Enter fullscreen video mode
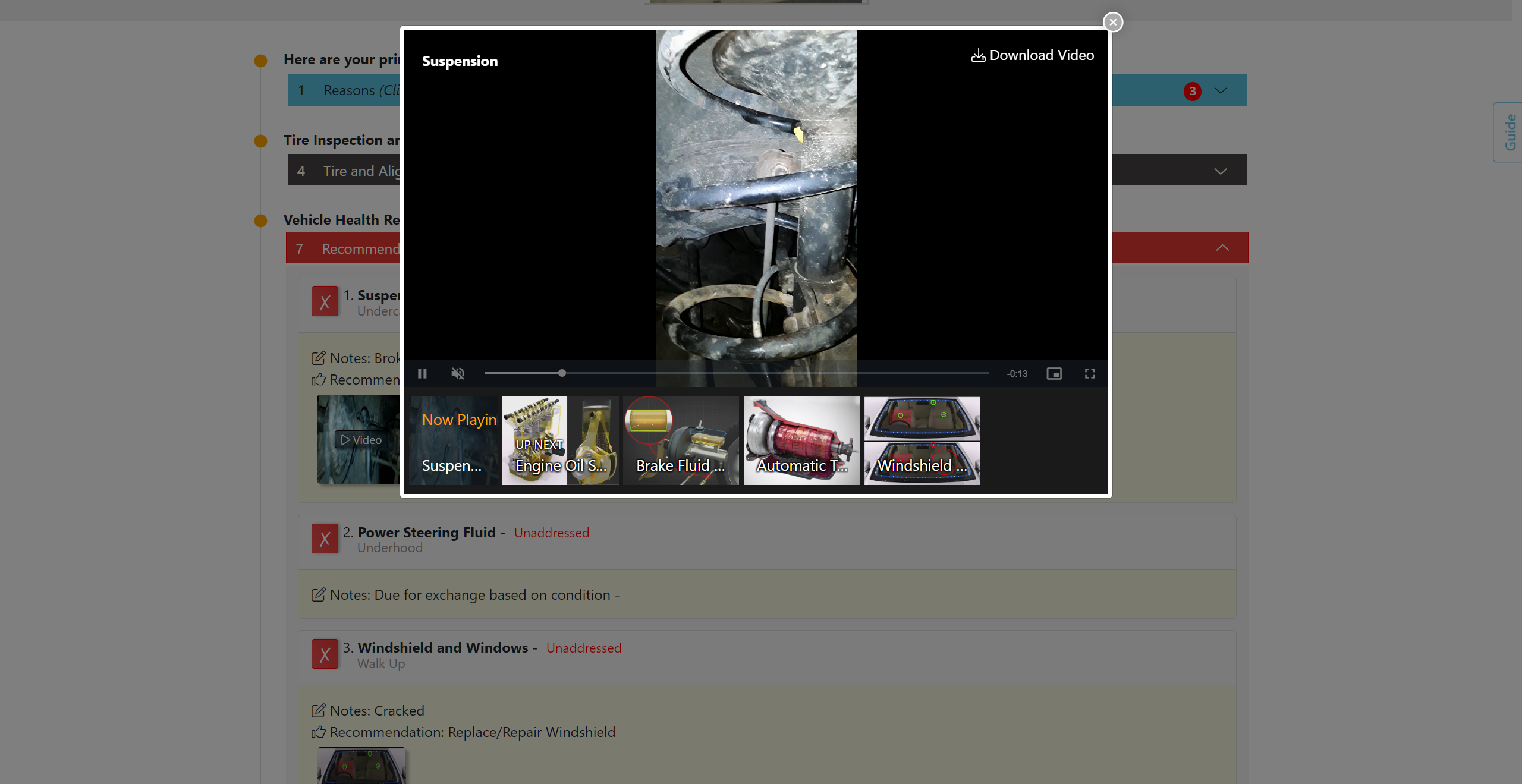This screenshot has height=784, width=1522. (1090, 373)
